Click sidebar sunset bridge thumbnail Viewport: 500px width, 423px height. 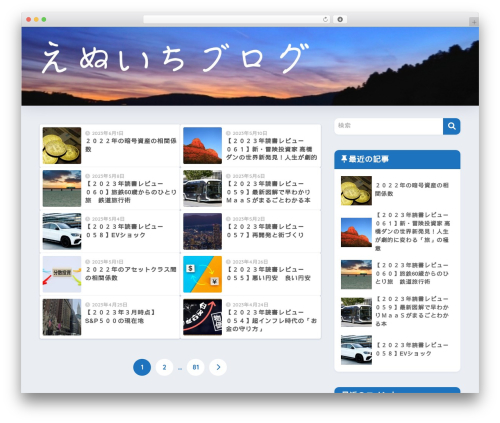click(x=356, y=274)
